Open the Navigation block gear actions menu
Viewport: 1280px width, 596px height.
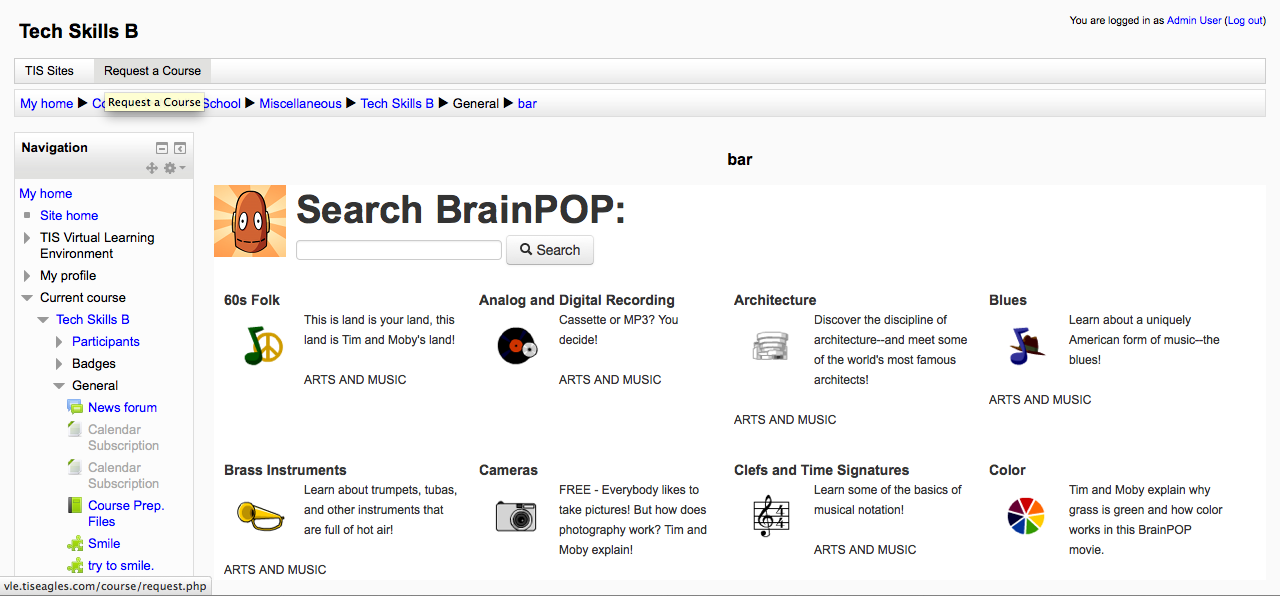tap(174, 168)
